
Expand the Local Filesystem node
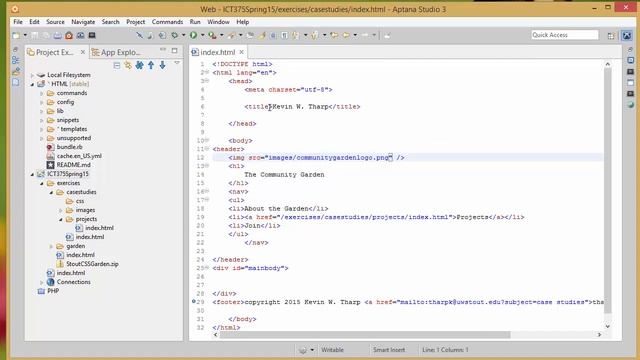pos(32,75)
